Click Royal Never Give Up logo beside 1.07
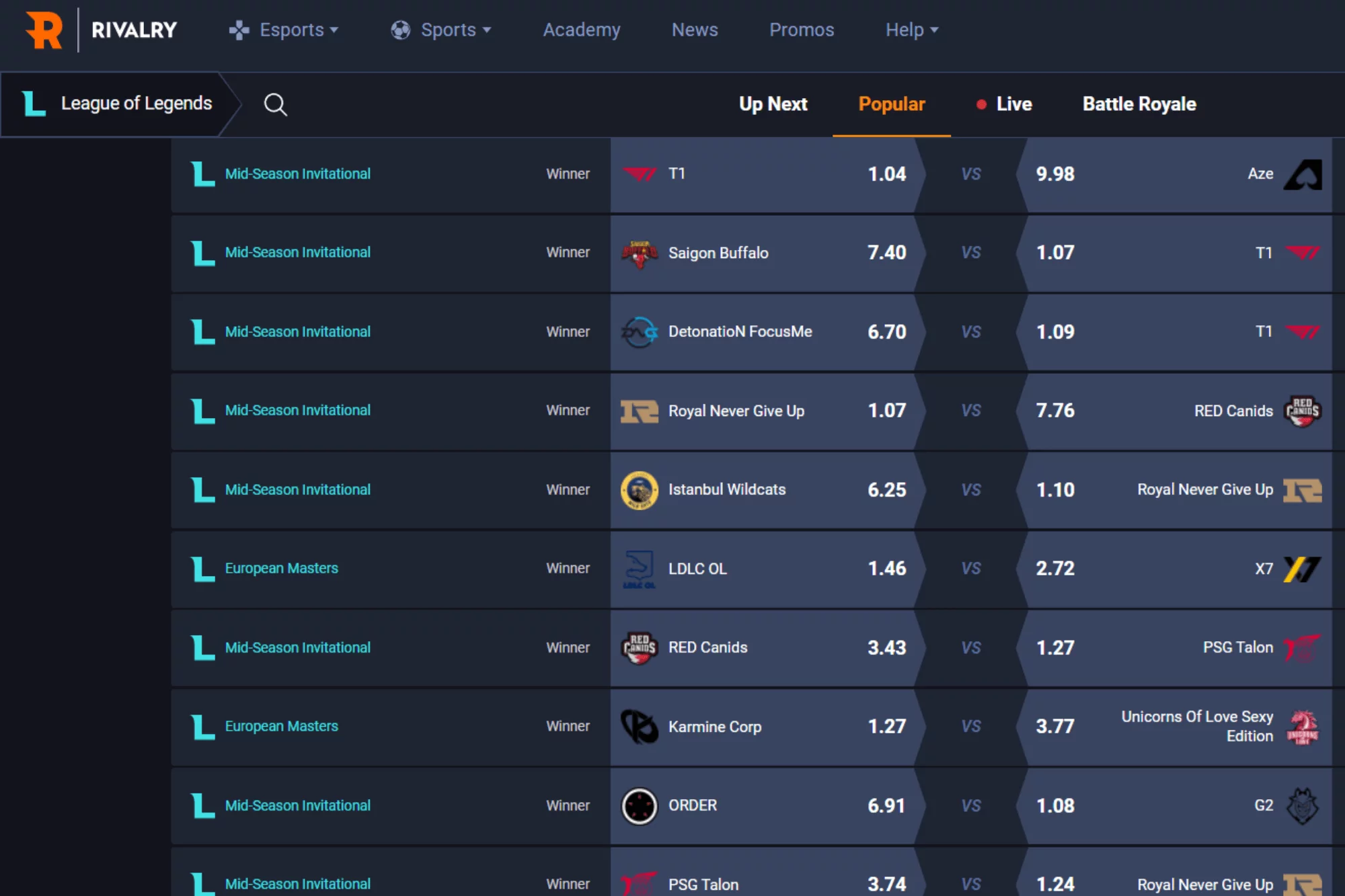Viewport: 1345px width, 896px height. pyautogui.click(x=640, y=411)
